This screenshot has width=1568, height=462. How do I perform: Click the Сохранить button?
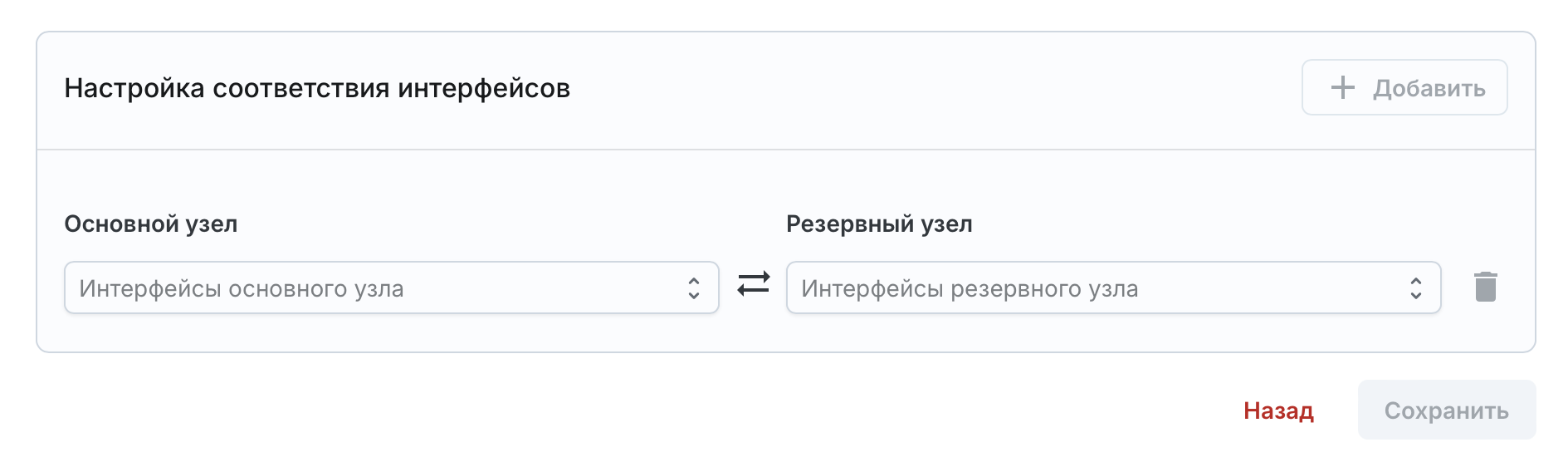[1447, 410]
